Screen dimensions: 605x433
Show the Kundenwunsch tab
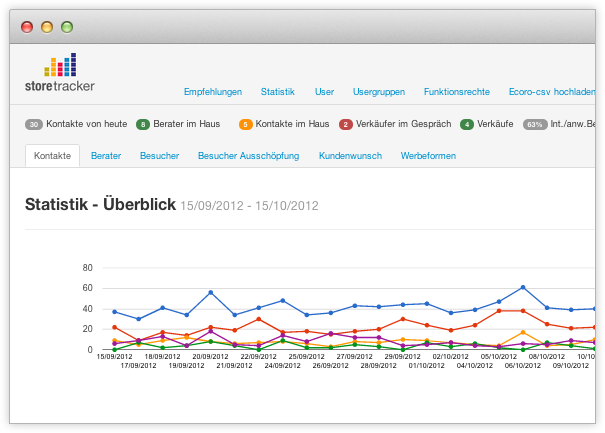point(350,156)
